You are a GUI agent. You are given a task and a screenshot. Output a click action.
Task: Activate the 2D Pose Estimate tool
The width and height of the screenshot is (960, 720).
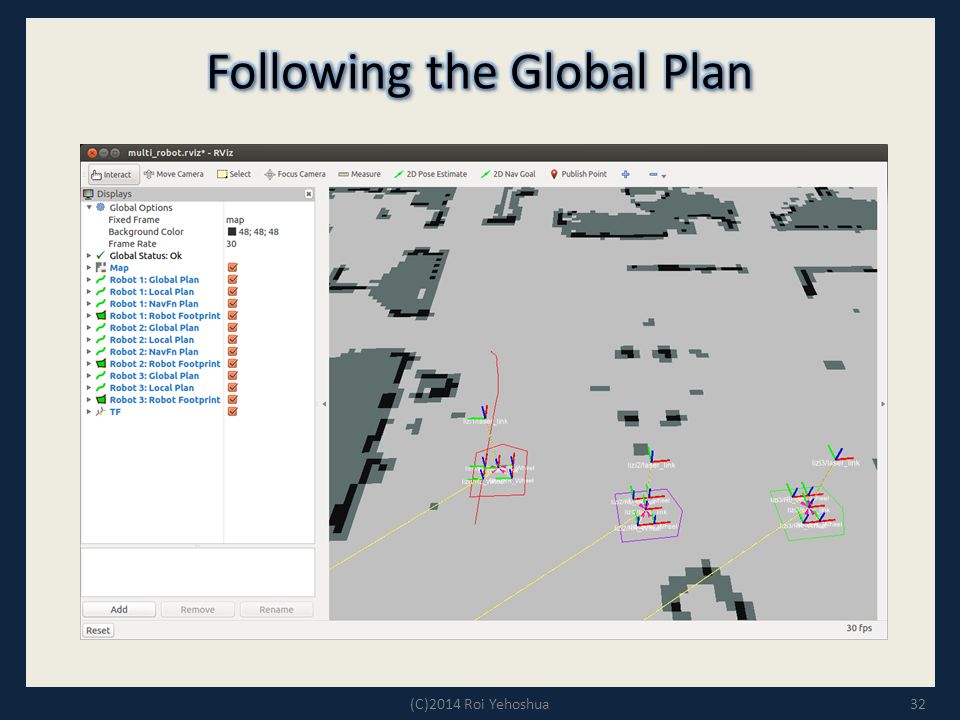(430, 174)
